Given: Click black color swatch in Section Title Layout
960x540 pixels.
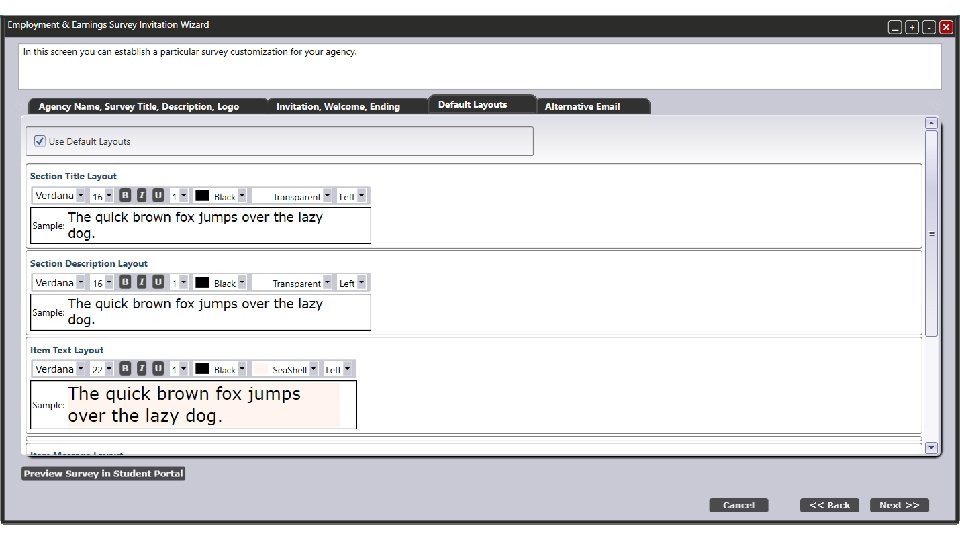Looking at the screenshot, I should 202,196.
